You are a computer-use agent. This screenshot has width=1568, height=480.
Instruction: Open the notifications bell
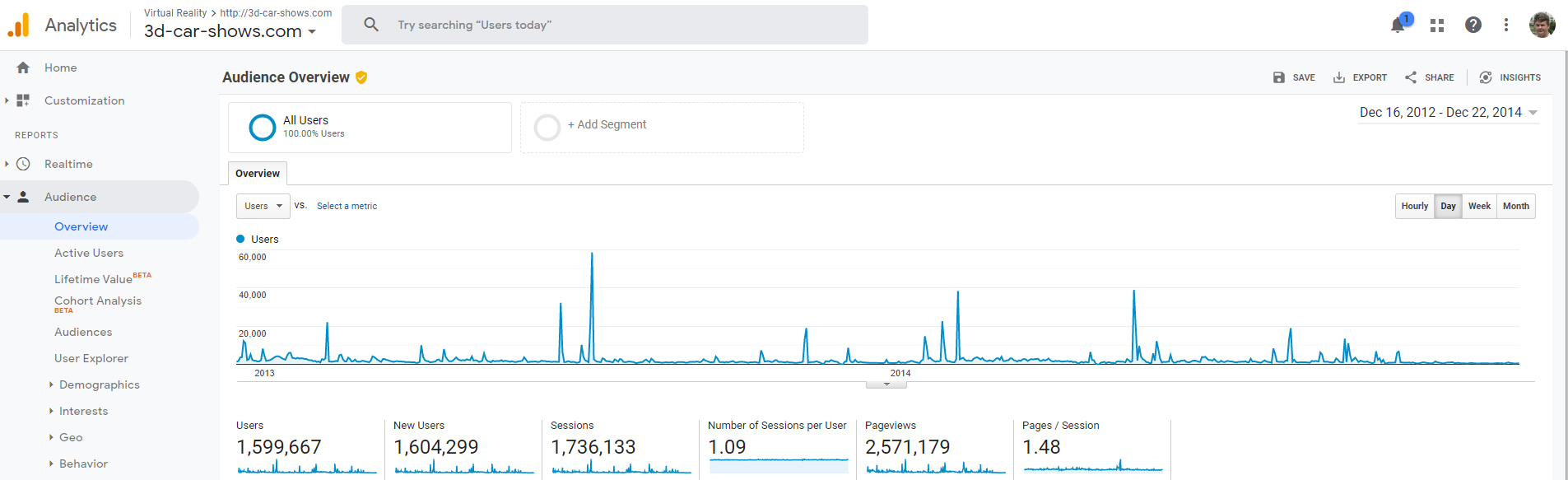click(1398, 26)
